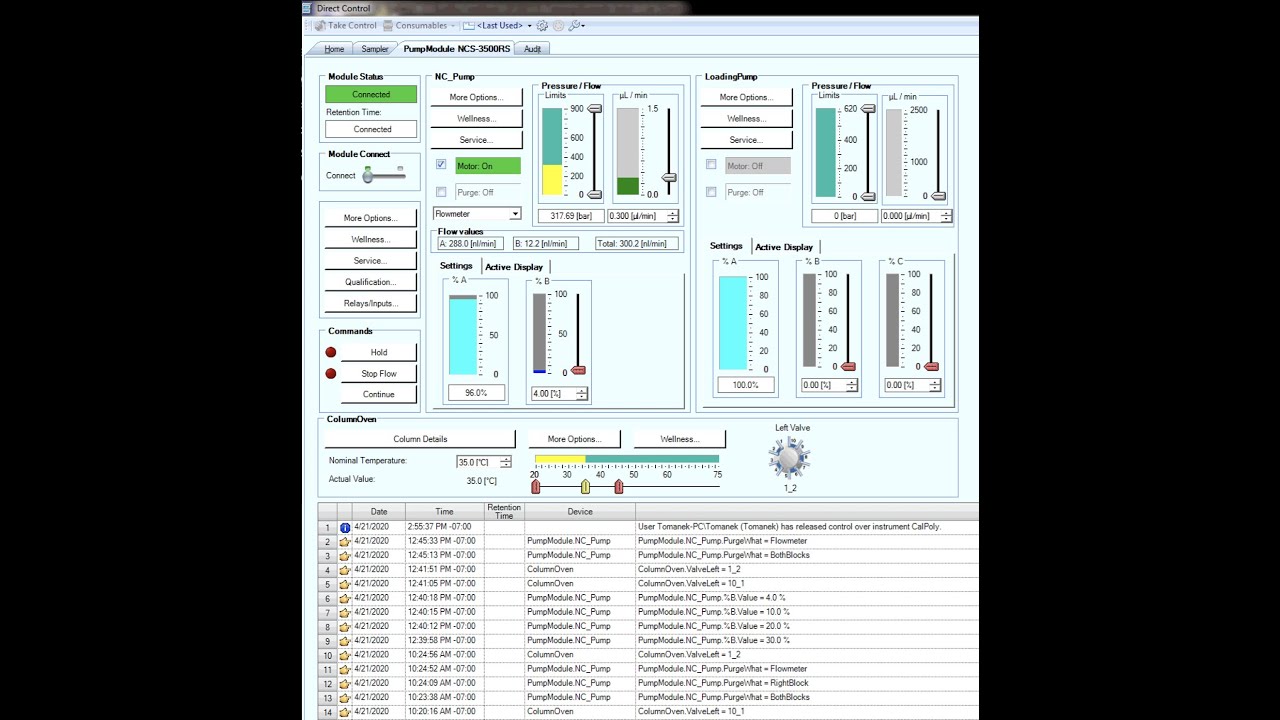Click the hand icon in audit row 11
Screen dimensions: 1280x720
(345, 669)
